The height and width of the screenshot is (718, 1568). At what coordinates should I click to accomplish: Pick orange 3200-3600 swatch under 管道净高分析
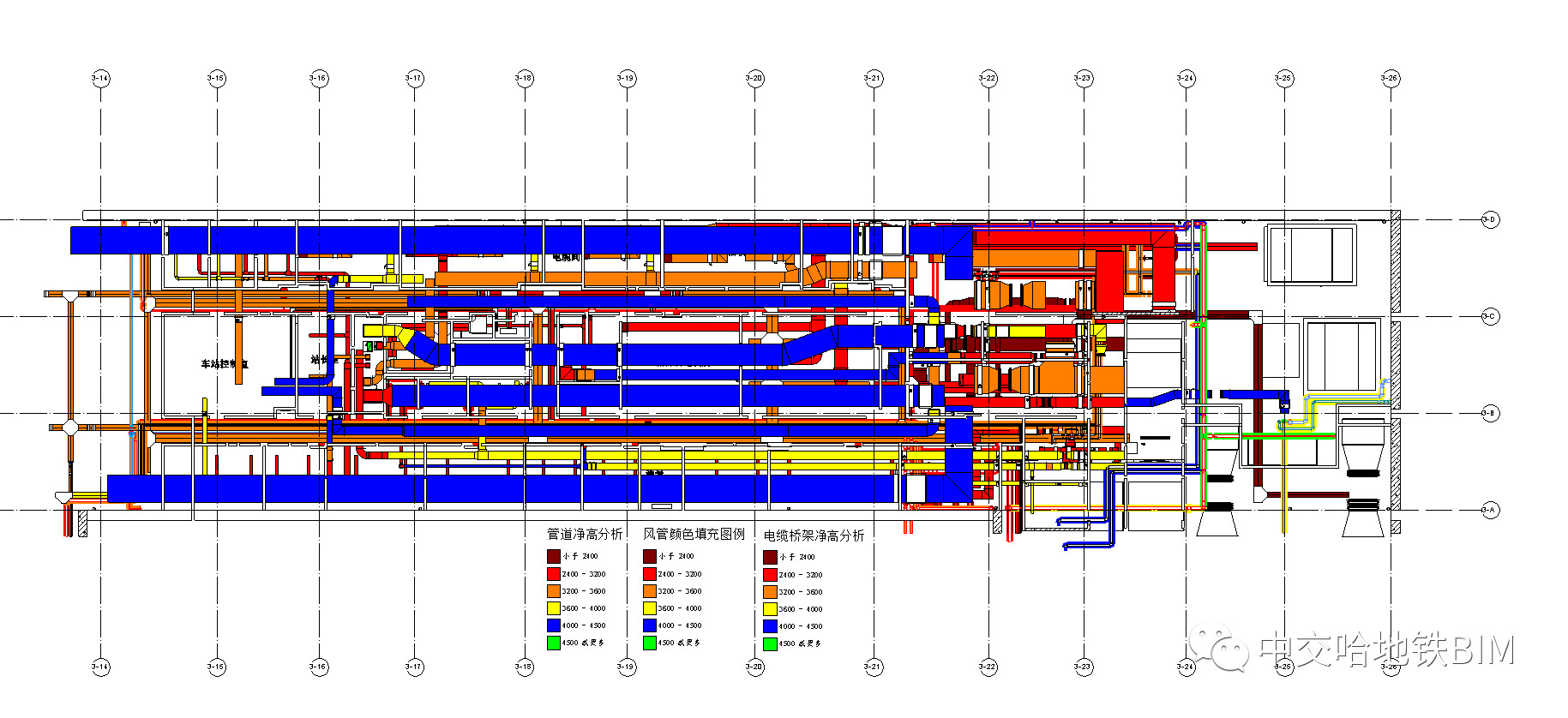[554, 591]
